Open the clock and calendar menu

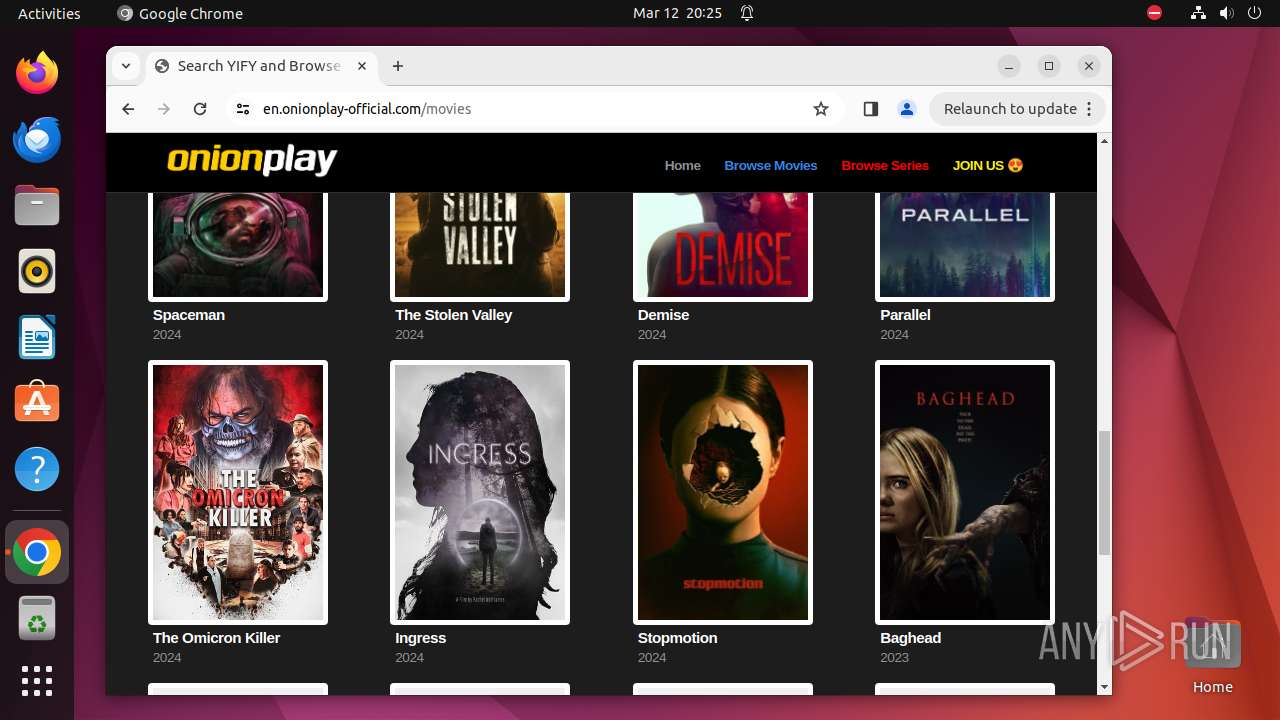click(677, 13)
